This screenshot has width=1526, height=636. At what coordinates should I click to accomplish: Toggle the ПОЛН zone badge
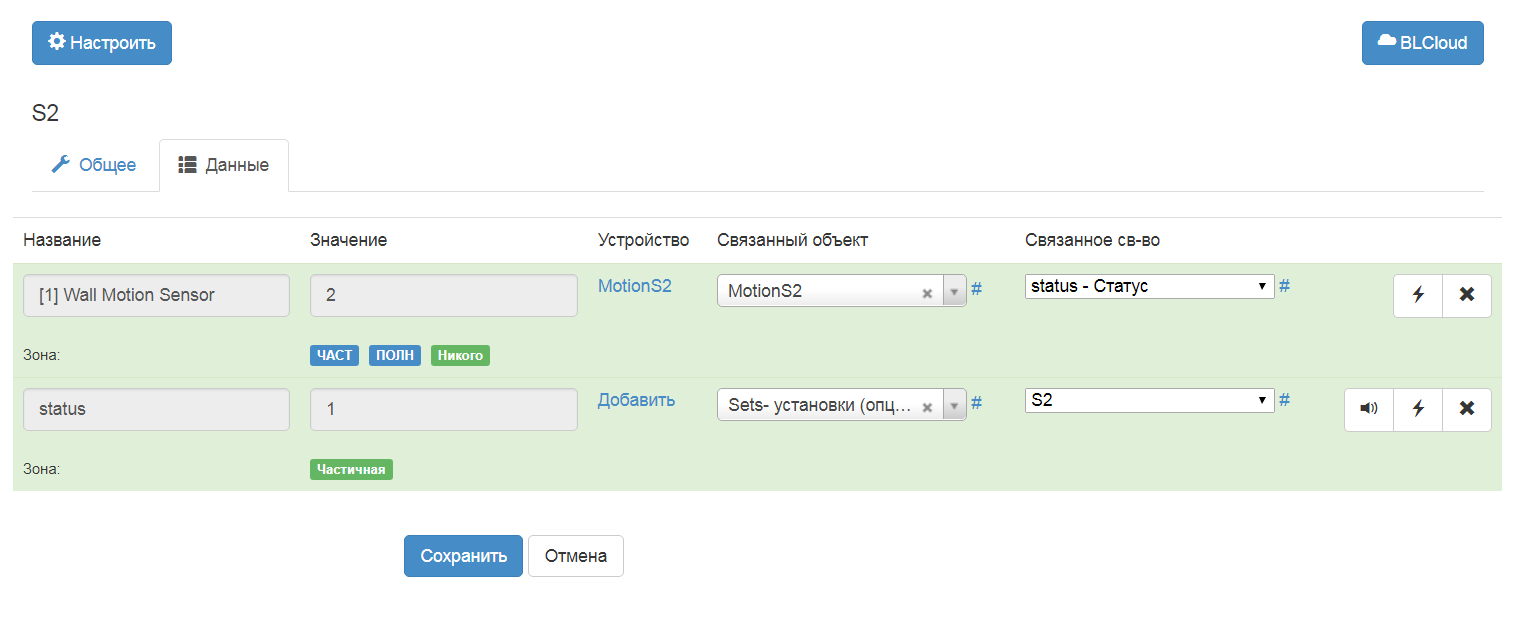click(x=397, y=355)
